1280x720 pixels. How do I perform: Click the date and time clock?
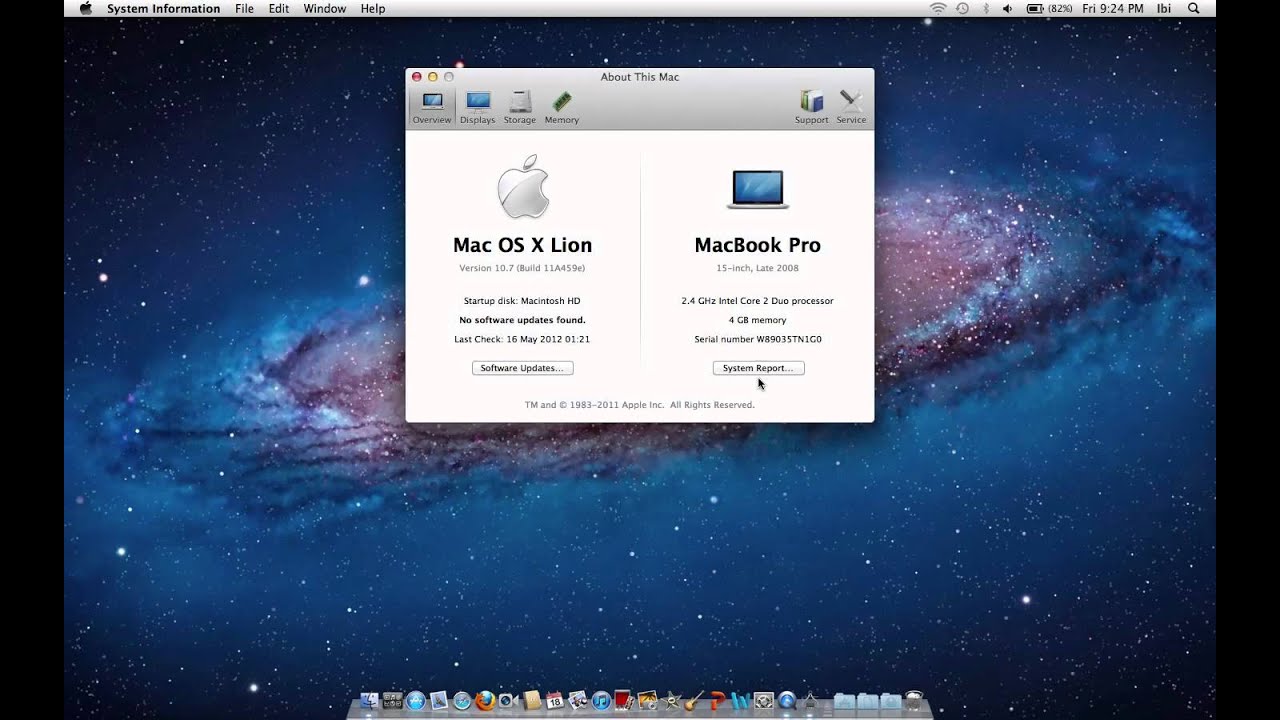point(1113,8)
